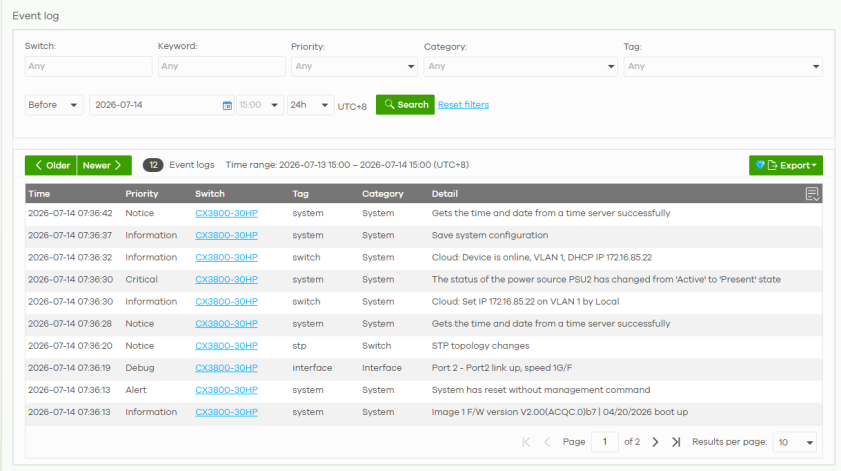Open the 15:00 time dropdown
The width and height of the screenshot is (841, 471).
pos(260,105)
